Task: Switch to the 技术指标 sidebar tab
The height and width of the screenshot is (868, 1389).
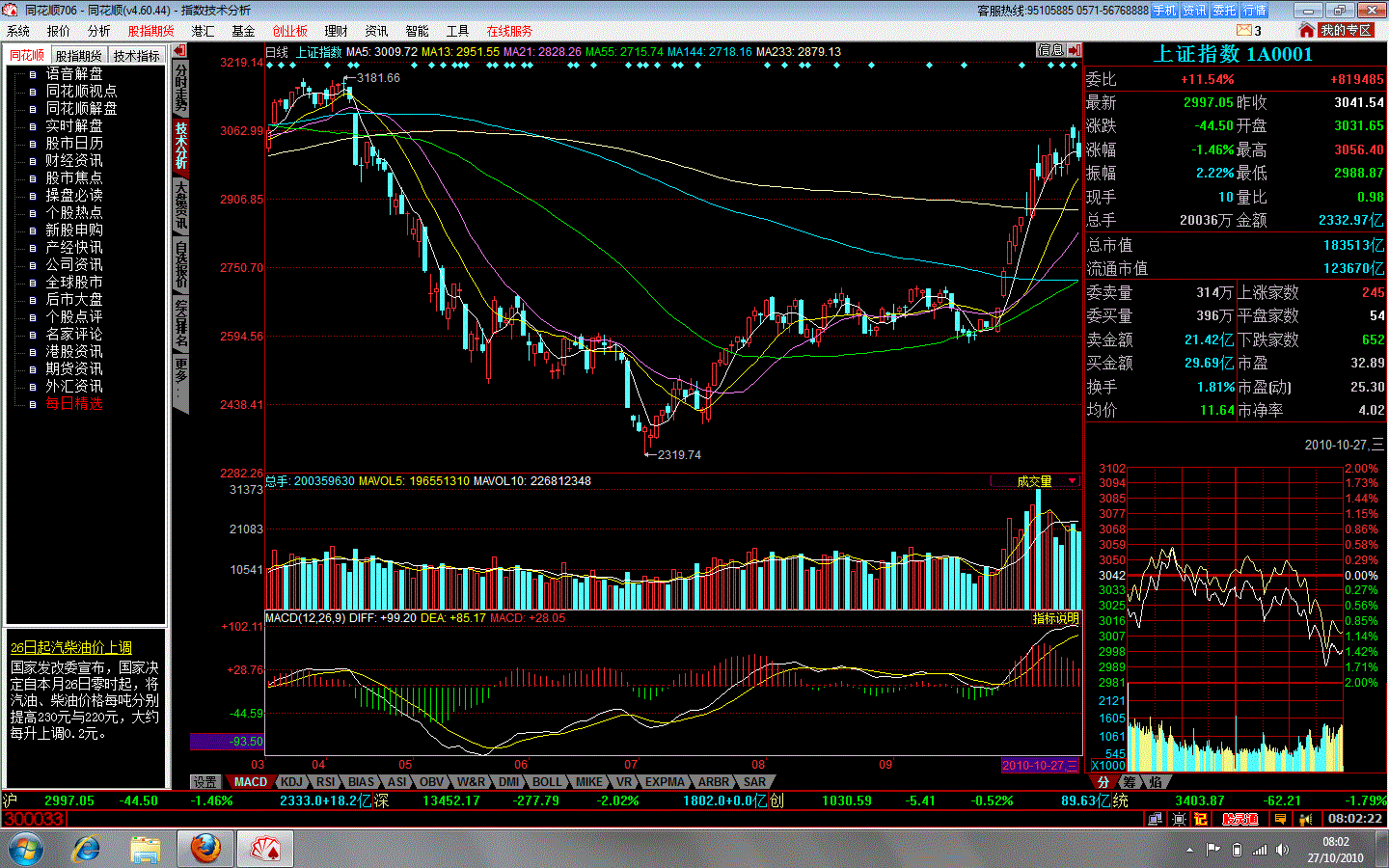Action: (136, 56)
